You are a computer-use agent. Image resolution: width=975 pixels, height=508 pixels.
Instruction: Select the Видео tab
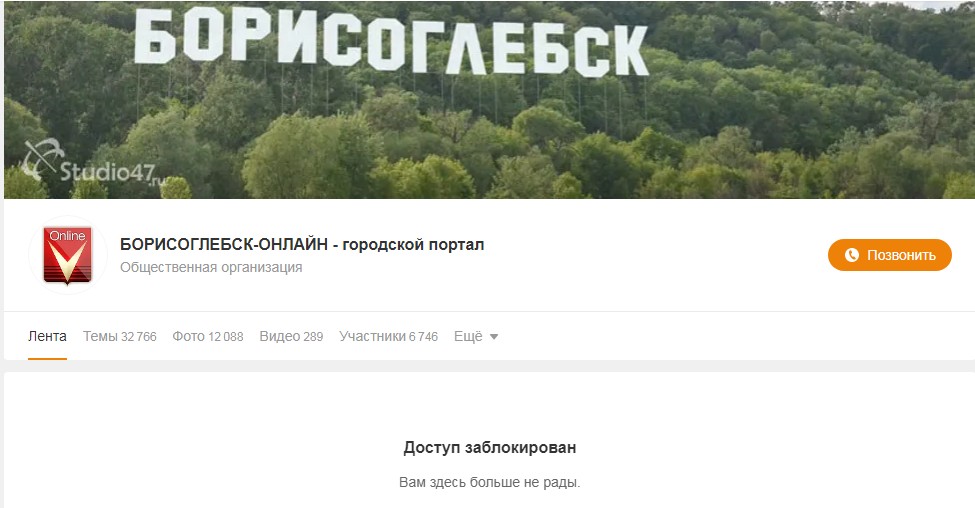(x=291, y=336)
